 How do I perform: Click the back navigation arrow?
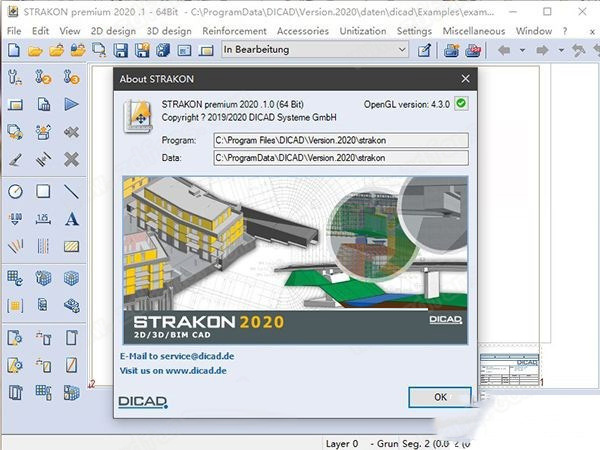504,50
